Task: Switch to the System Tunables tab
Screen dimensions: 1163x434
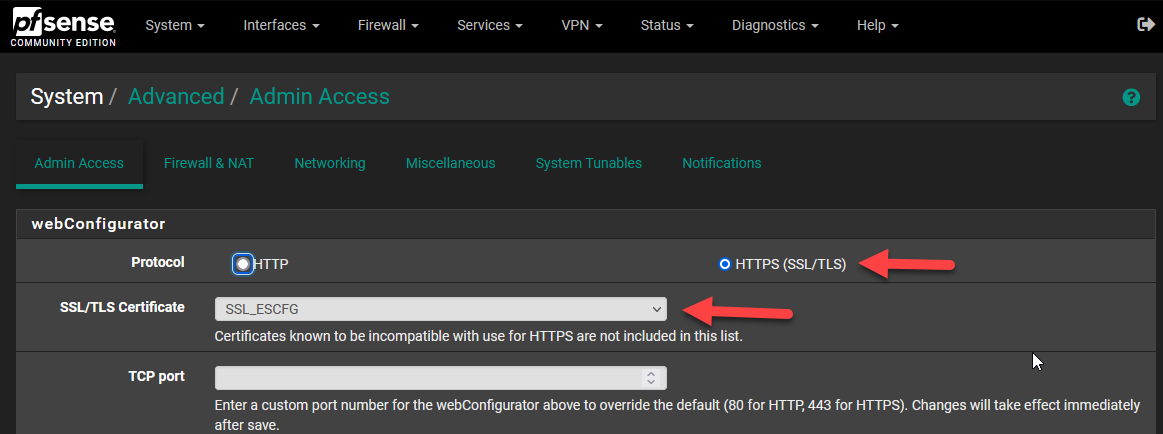Action: tap(589, 163)
